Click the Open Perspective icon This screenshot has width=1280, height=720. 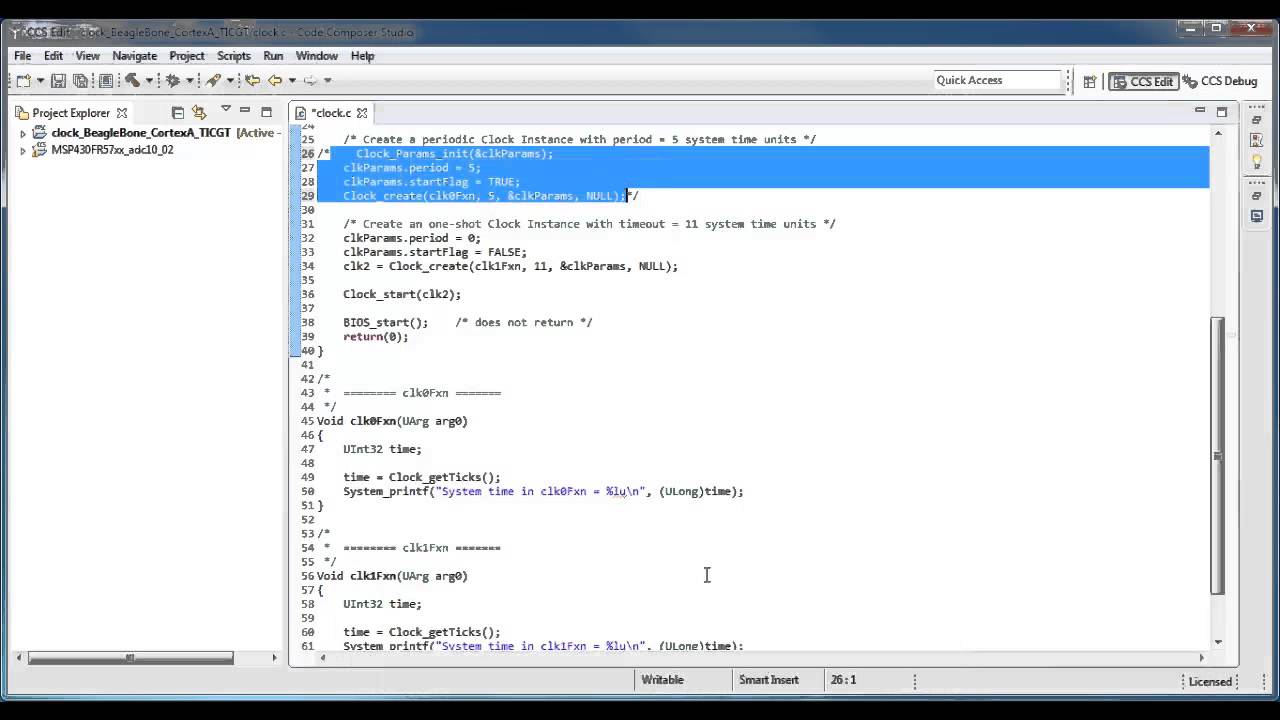coord(1090,81)
